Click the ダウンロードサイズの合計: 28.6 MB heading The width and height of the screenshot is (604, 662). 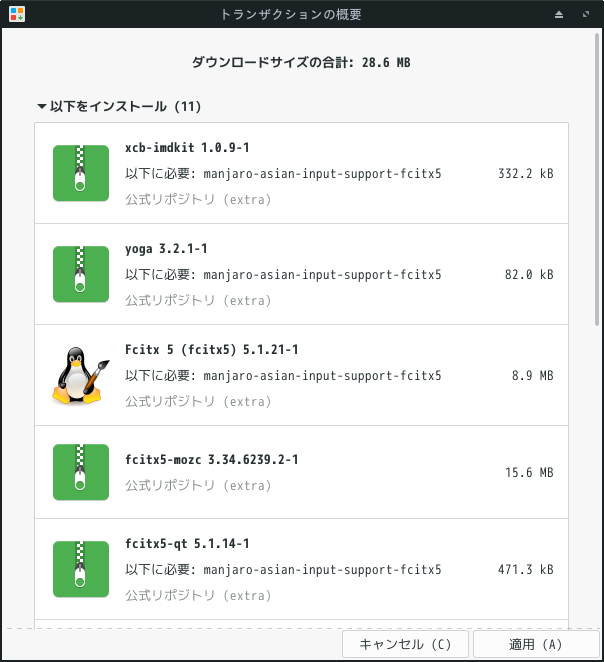click(x=301, y=62)
